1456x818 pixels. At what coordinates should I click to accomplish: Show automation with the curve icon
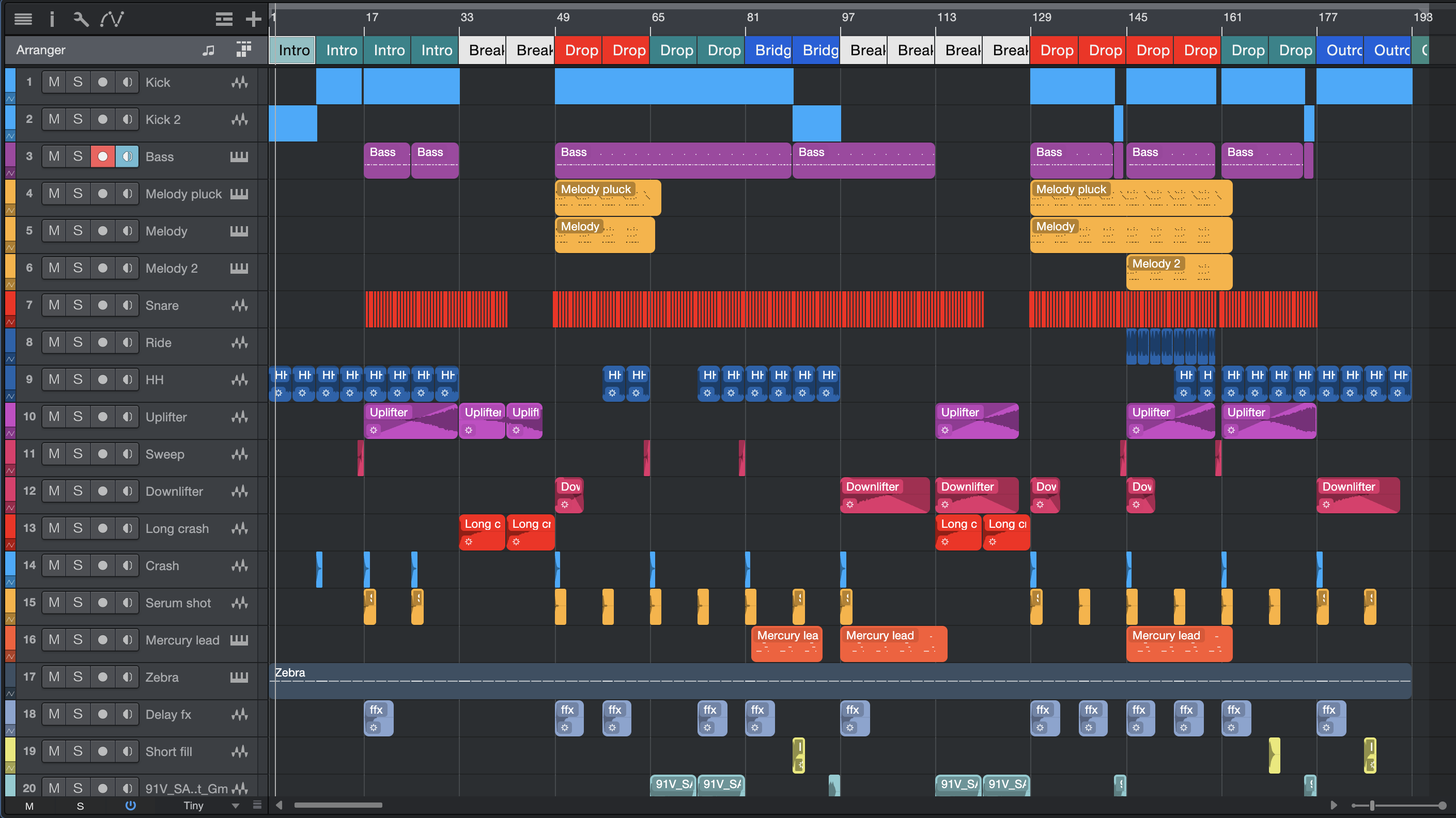[x=112, y=19]
